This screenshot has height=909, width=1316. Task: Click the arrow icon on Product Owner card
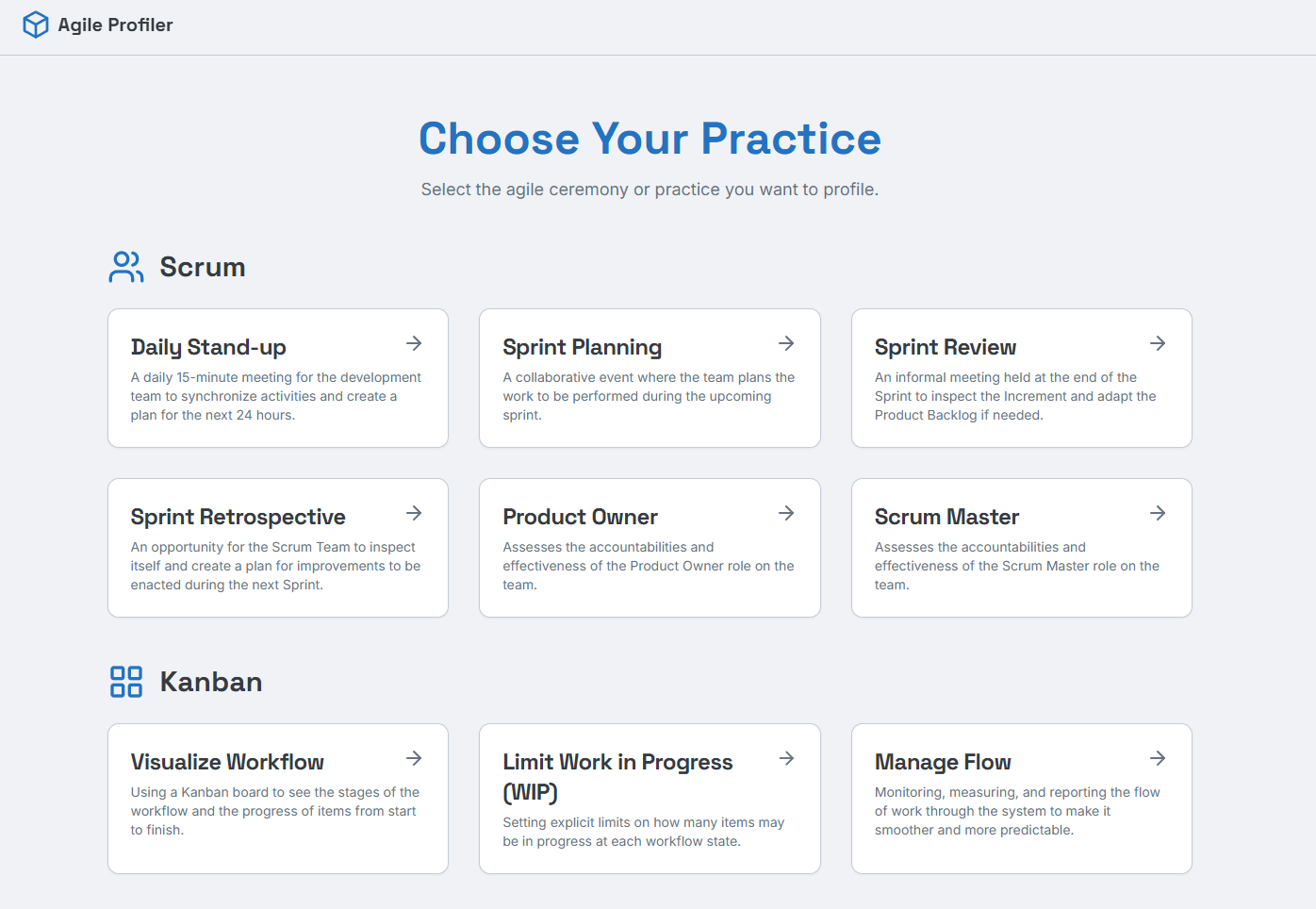pyautogui.click(x=785, y=513)
